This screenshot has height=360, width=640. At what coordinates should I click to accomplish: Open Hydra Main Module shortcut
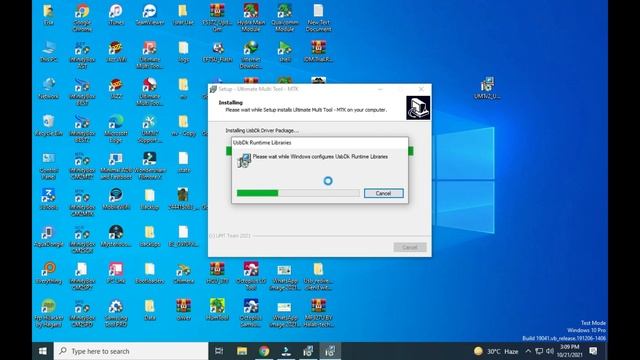tap(251, 18)
